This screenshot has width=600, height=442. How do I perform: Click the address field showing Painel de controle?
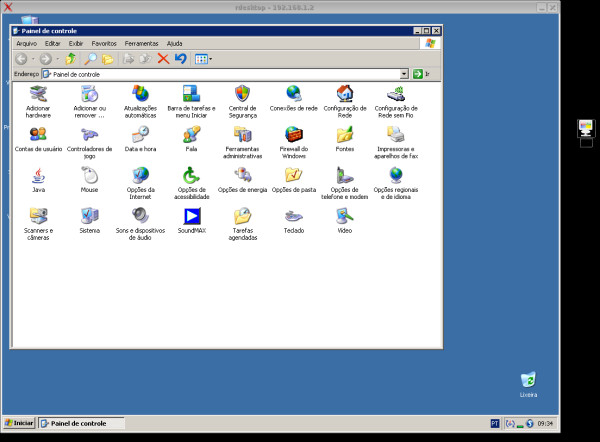click(x=221, y=74)
